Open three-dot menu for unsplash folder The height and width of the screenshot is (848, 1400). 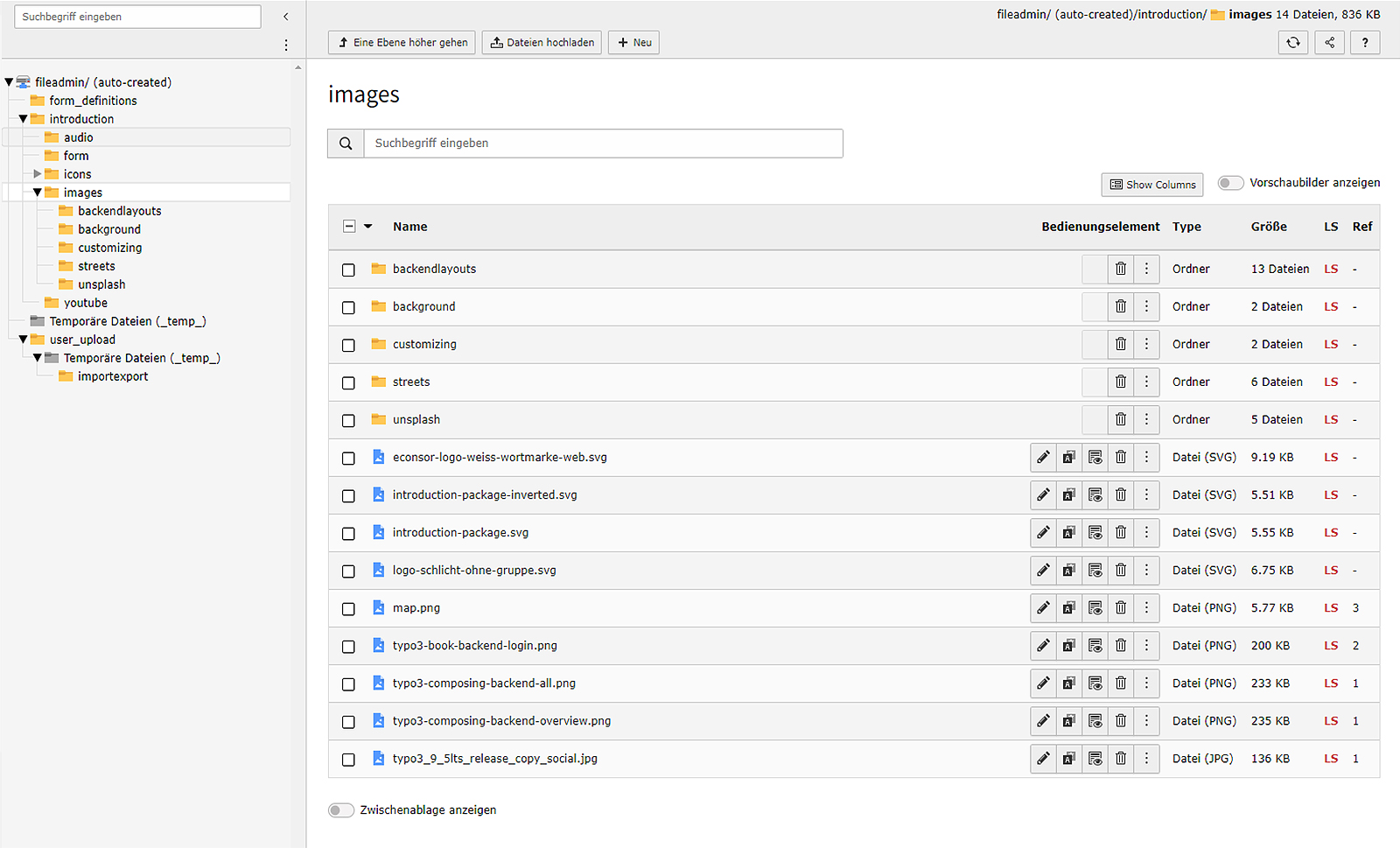pyautogui.click(x=1146, y=420)
